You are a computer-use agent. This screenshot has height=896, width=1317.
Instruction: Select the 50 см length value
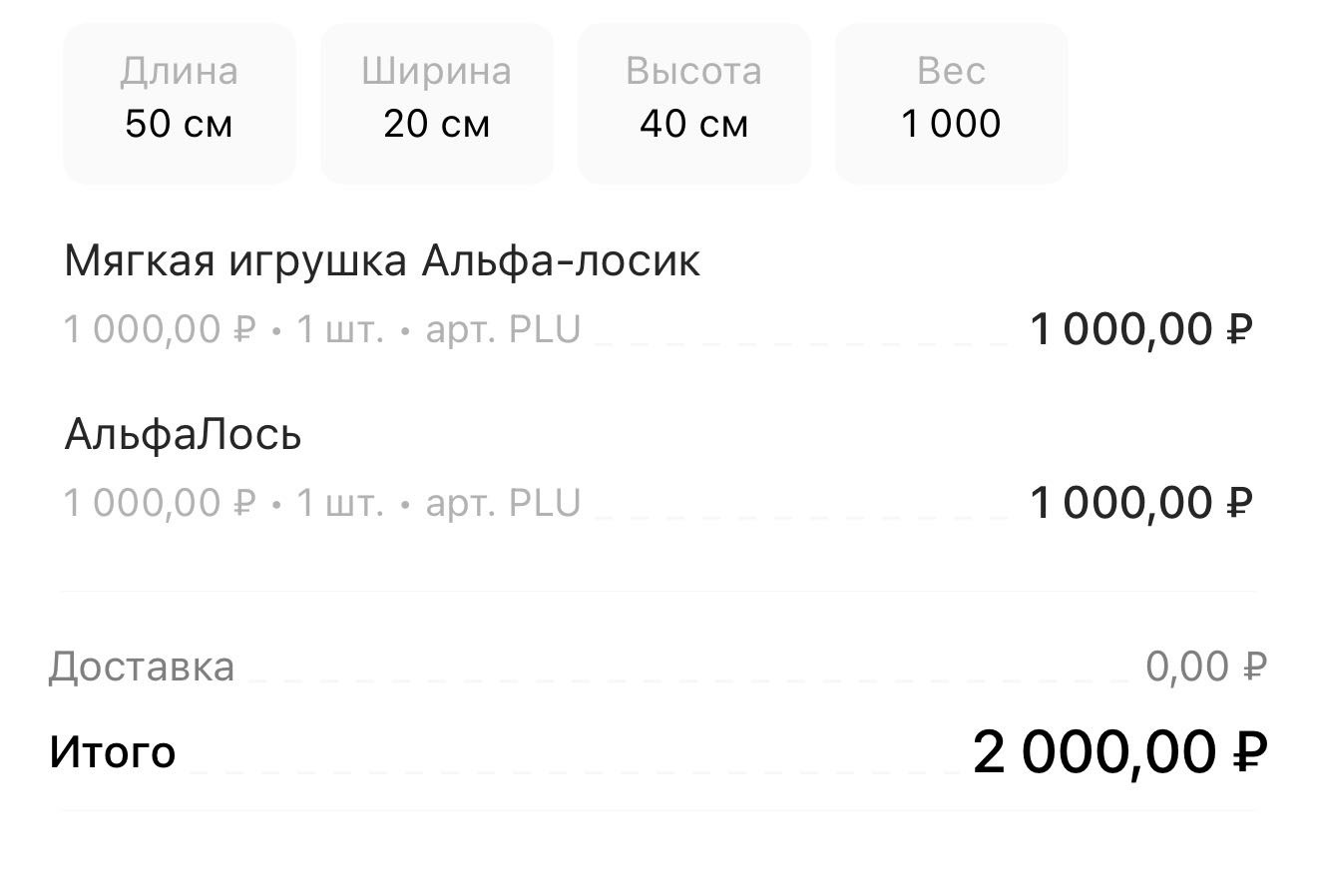[179, 124]
